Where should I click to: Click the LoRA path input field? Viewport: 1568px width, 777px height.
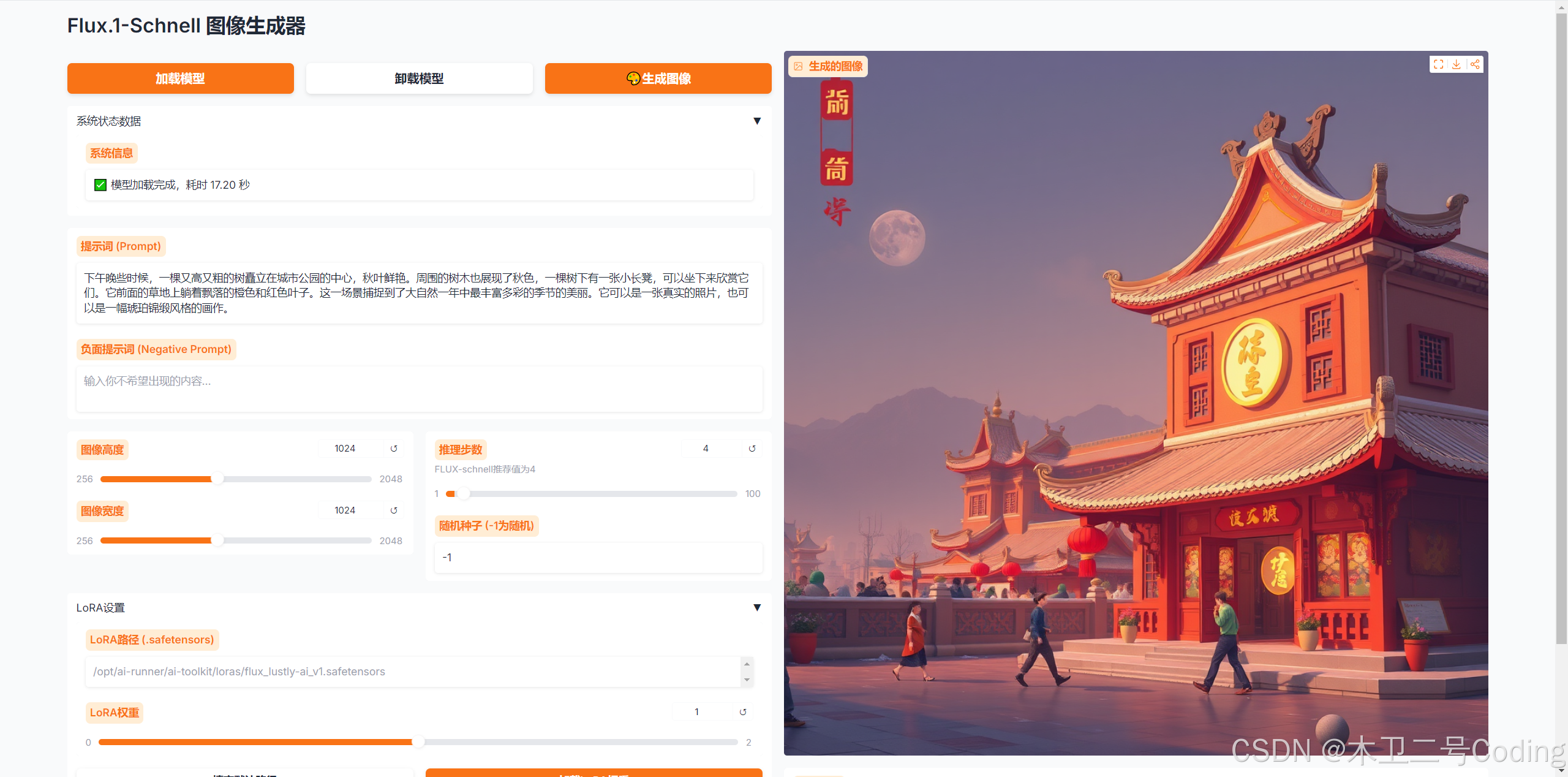click(413, 672)
